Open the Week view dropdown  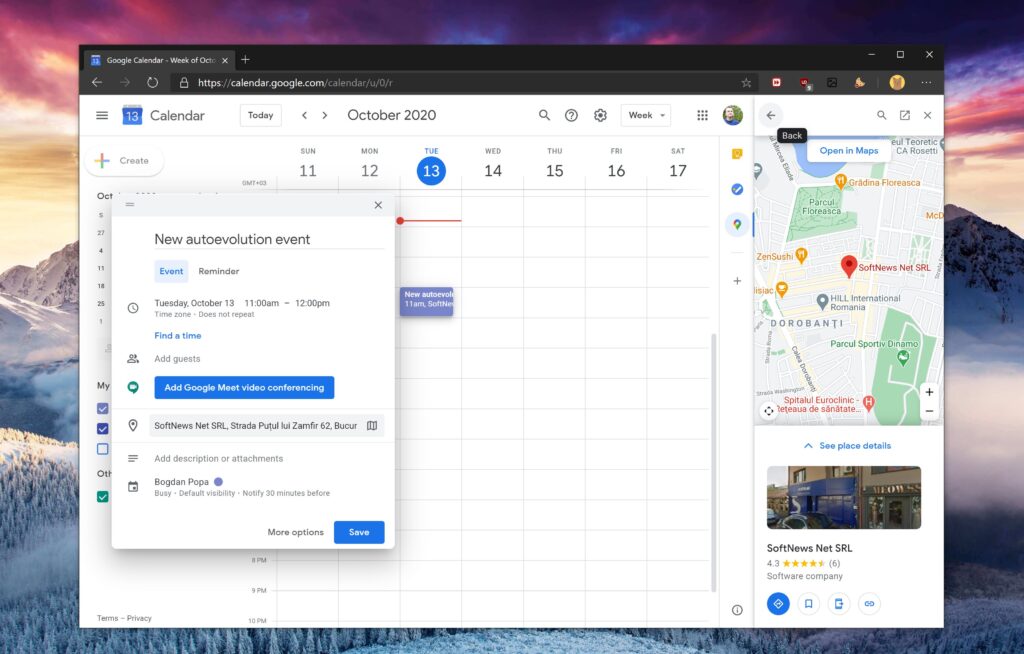click(x=645, y=115)
